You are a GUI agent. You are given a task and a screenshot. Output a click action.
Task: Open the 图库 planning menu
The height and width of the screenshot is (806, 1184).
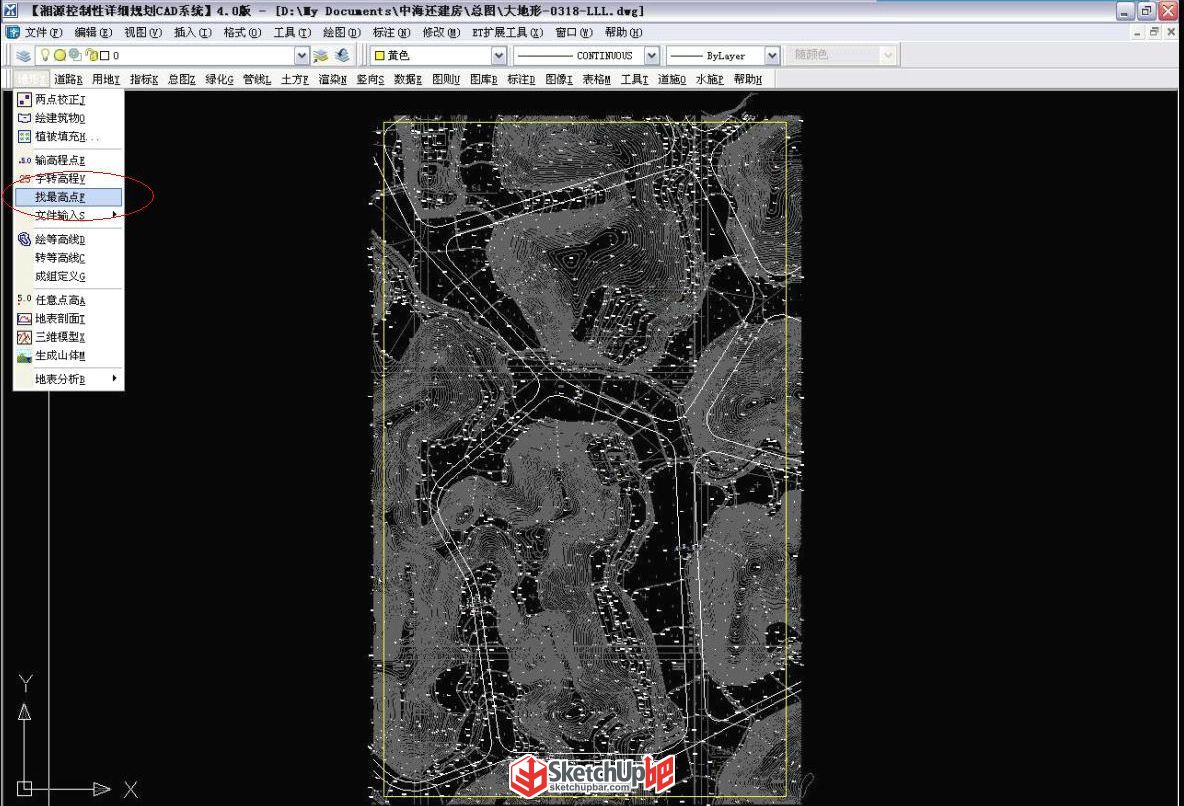[x=483, y=79]
